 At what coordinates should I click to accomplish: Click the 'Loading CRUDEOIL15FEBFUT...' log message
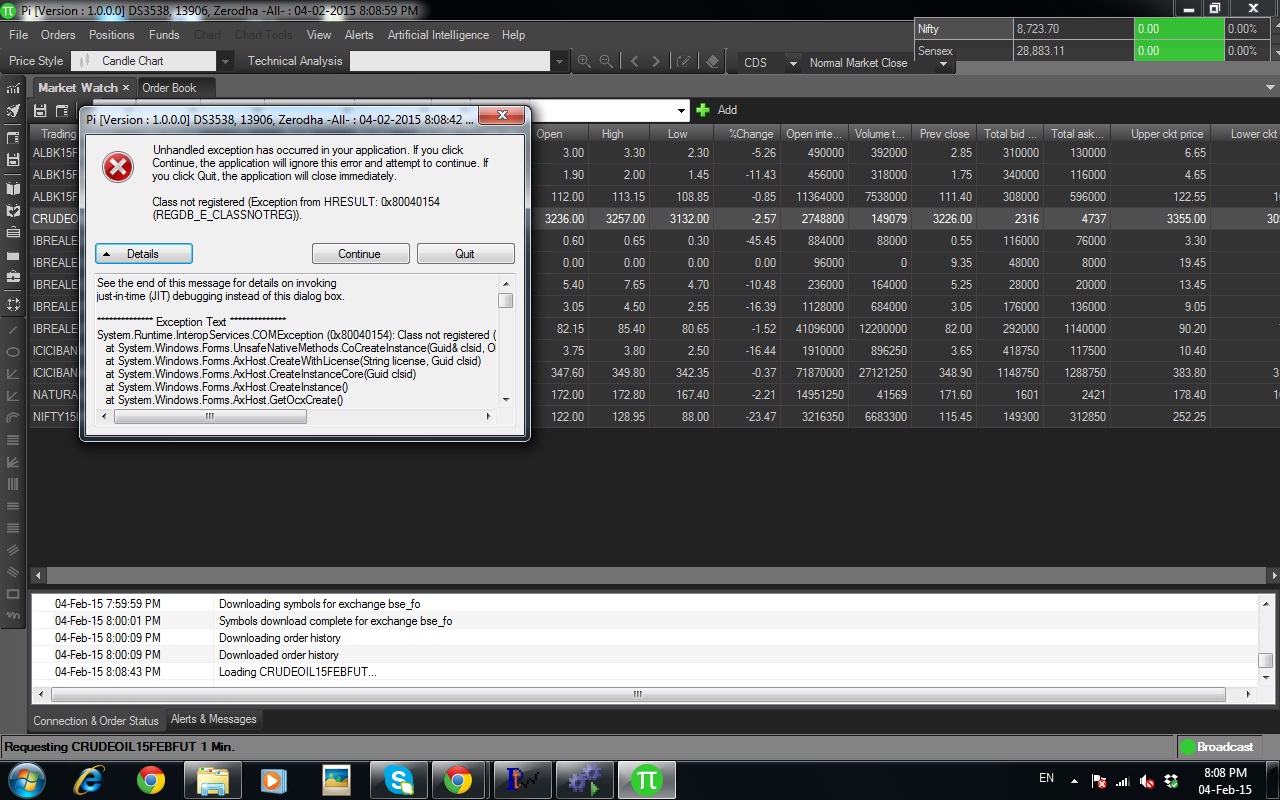point(298,672)
